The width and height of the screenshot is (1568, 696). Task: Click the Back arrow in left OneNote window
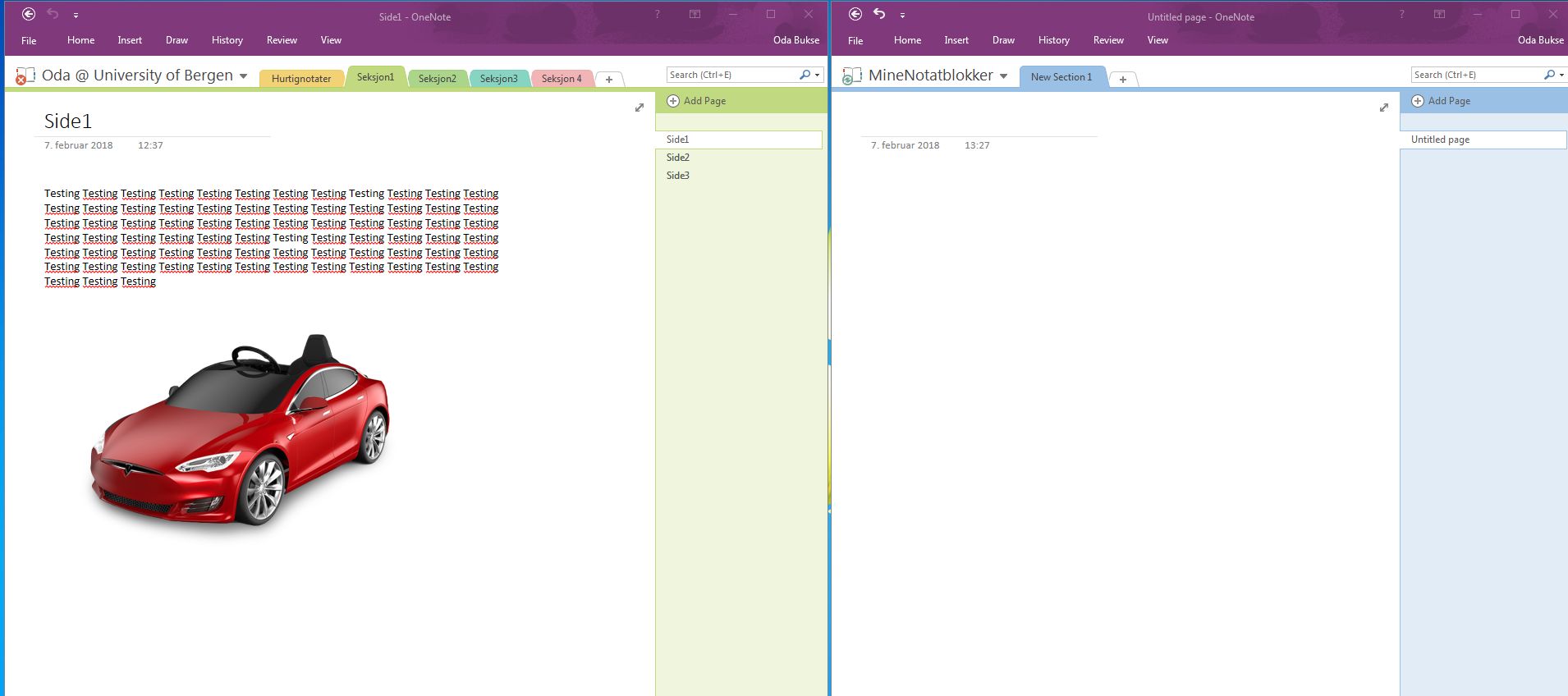(29, 14)
